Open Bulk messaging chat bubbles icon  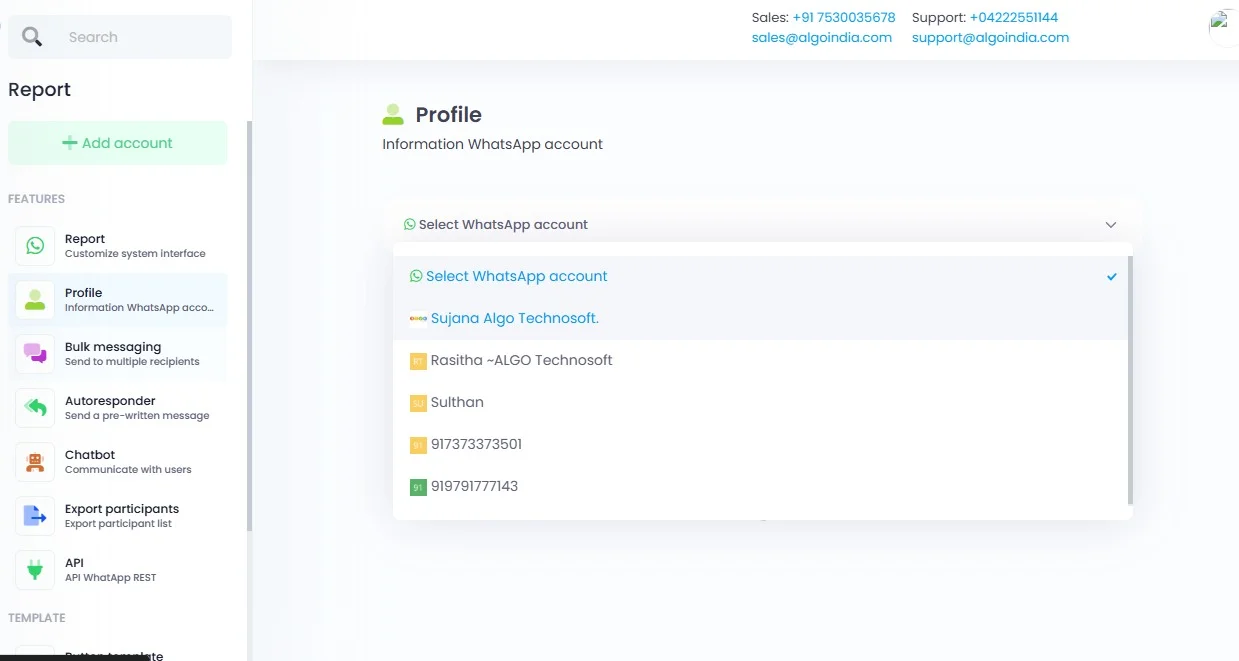tap(35, 354)
